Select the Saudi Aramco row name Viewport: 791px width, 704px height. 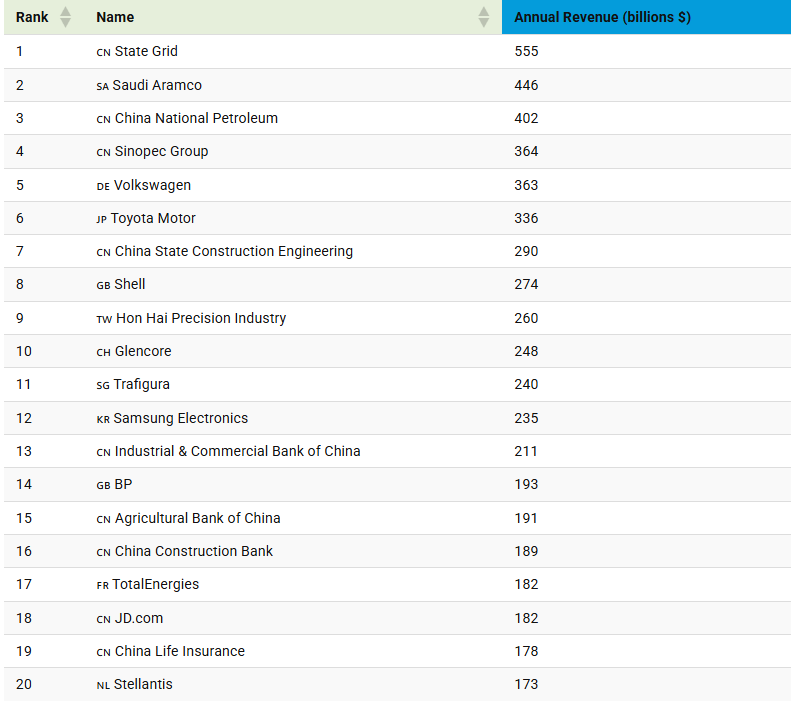tap(157, 85)
